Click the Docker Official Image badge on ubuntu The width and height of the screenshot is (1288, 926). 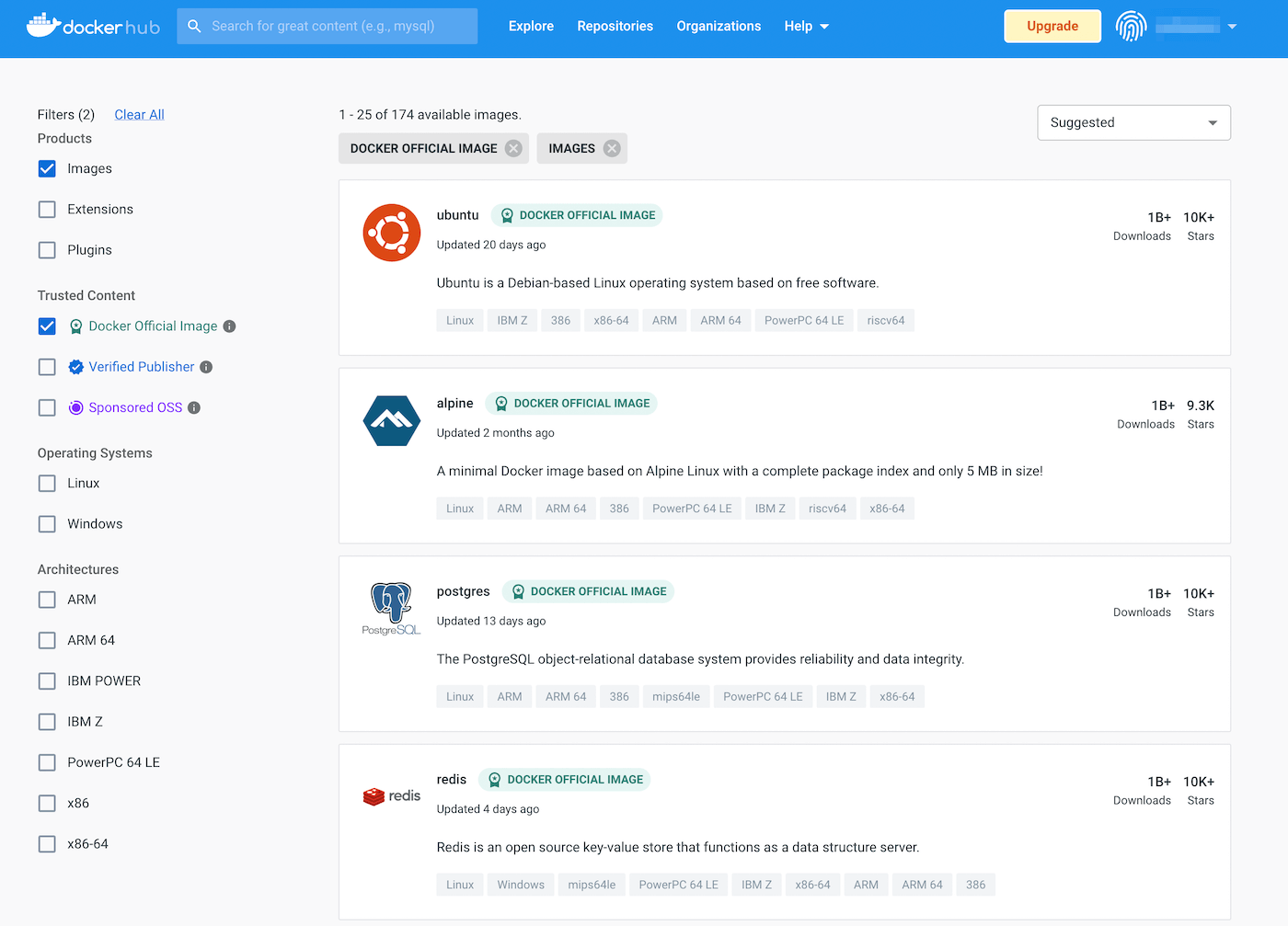[577, 214]
